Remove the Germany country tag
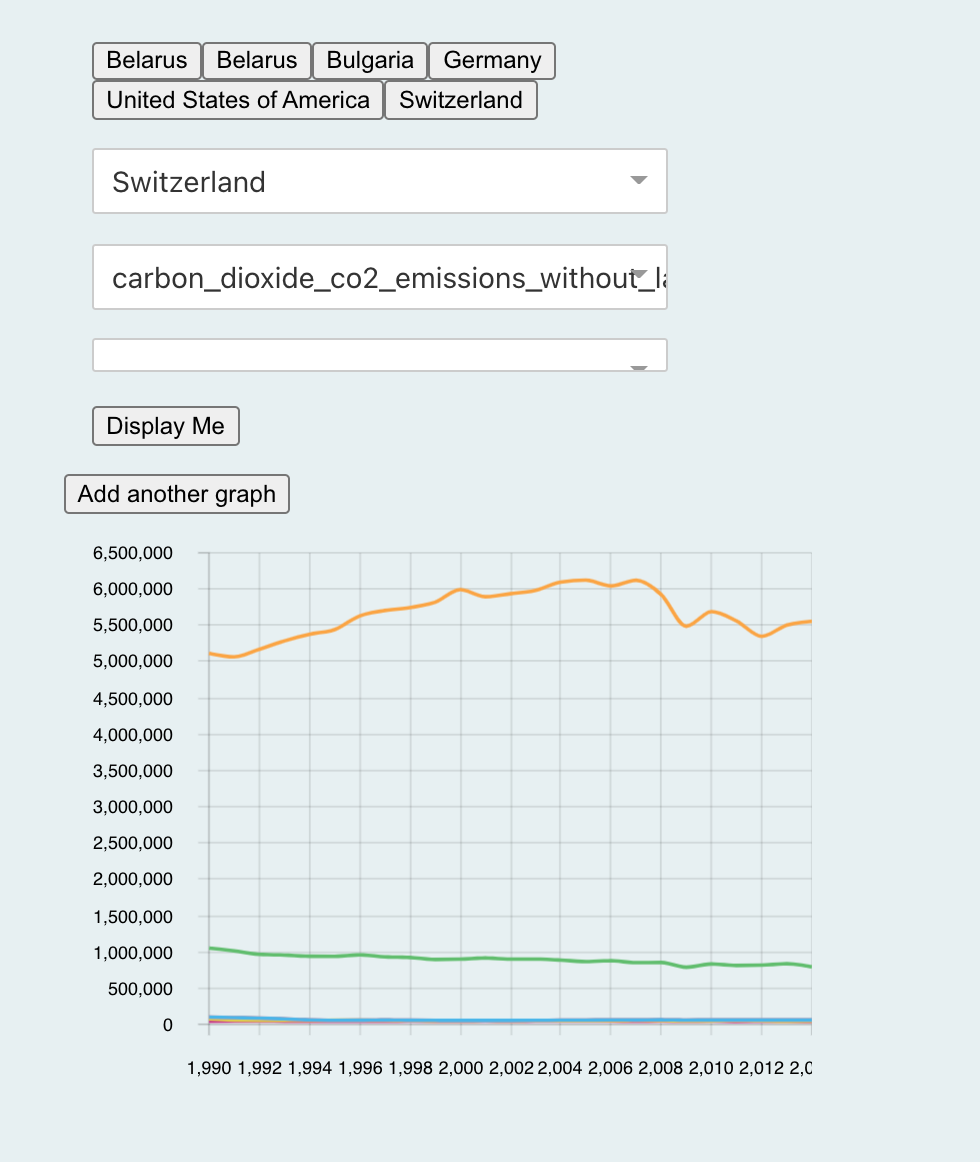Screen dimensions: 980x1162 (491, 60)
